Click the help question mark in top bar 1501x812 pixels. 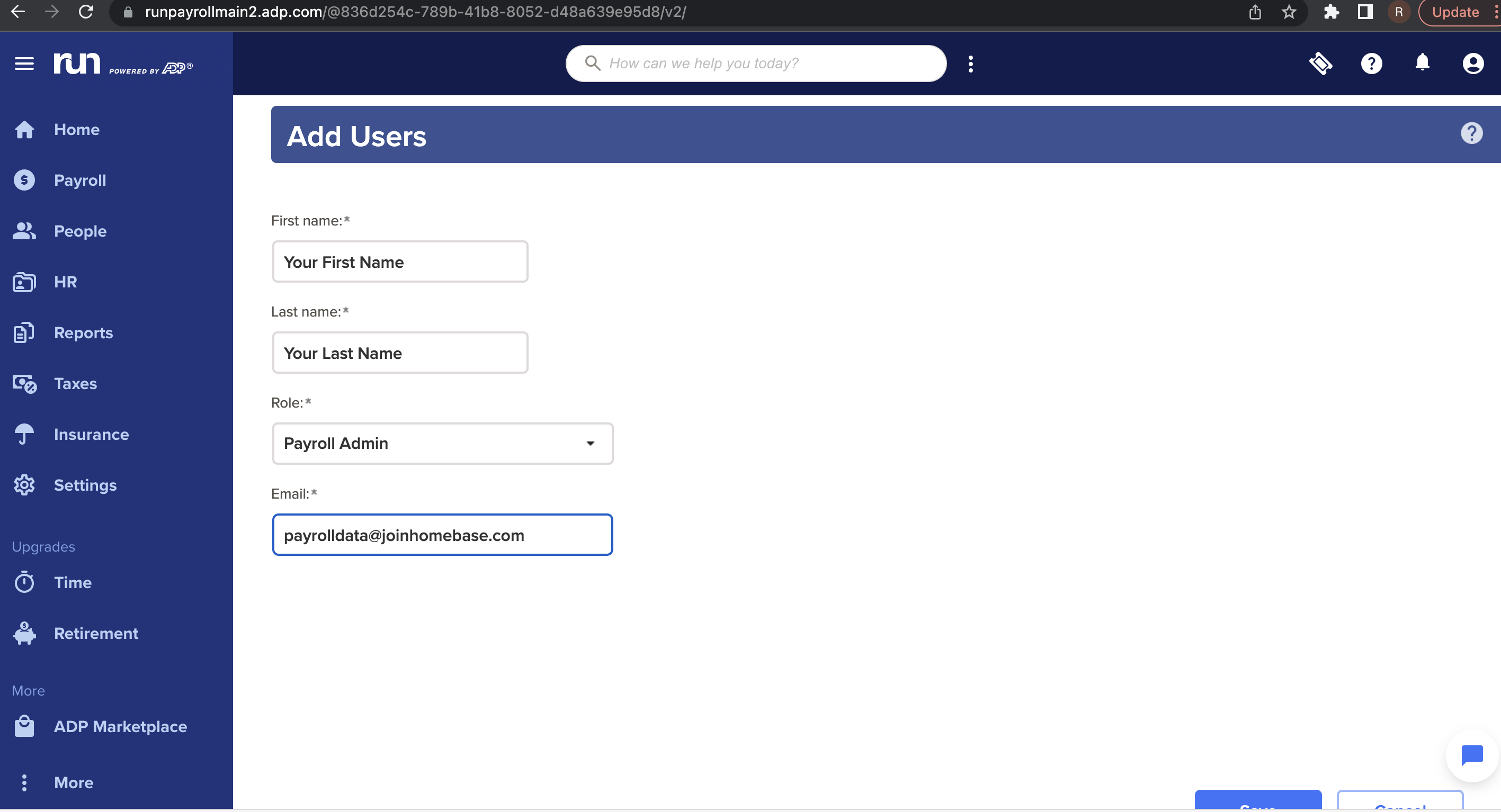tap(1371, 64)
